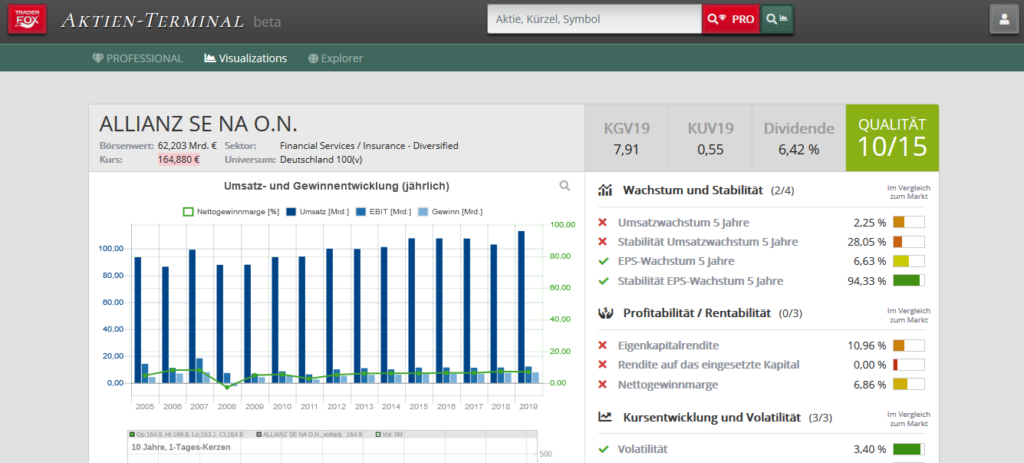Open the PROFESSIONAL menu item
The width and height of the screenshot is (1024, 463).
point(138,58)
